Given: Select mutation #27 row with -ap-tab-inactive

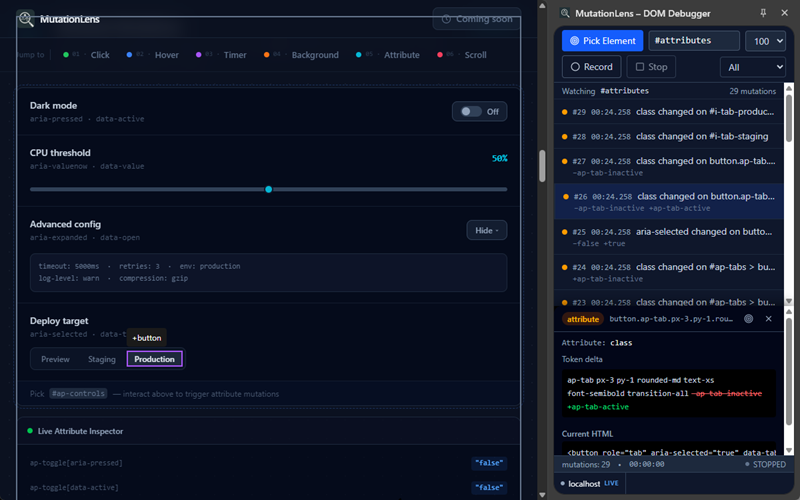Looking at the screenshot, I should tap(669, 166).
